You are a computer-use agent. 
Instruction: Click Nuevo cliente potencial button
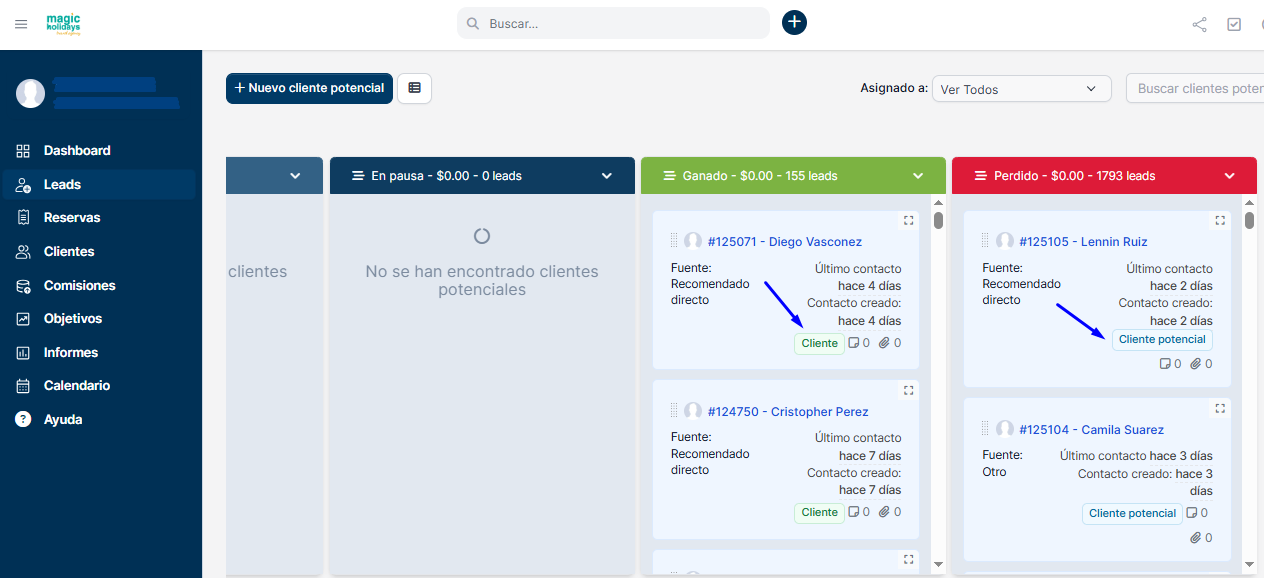pos(309,88)
